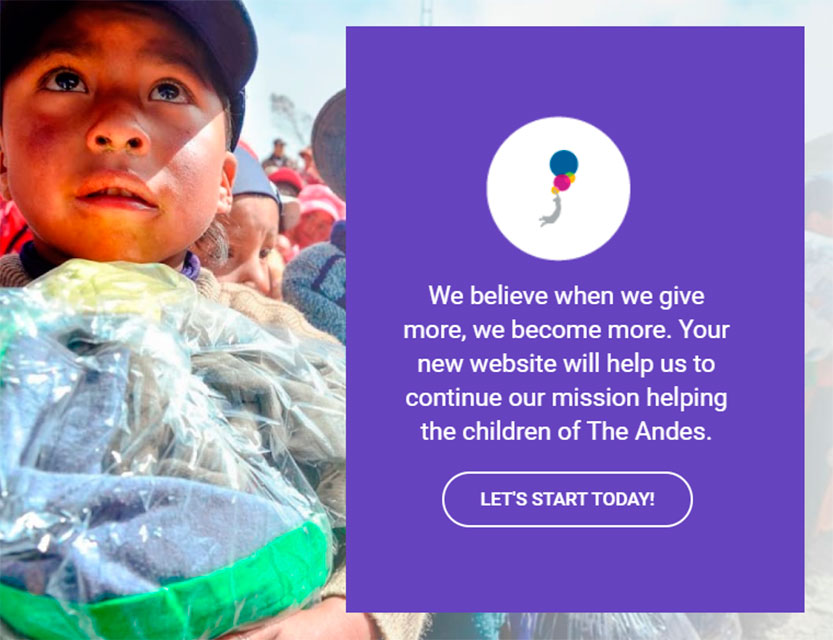Screen dimensions: 833x640
Task: Click the gray hanging figure in the logo
Action: (551, 211)
